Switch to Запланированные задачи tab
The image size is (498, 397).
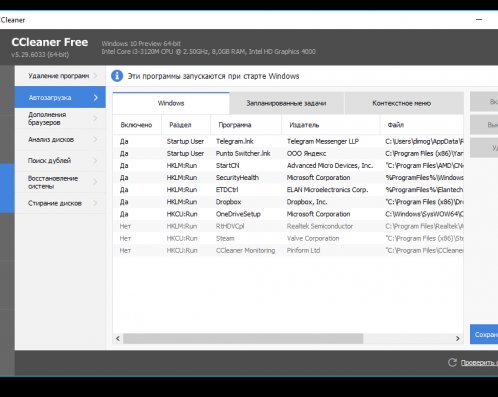point(286,103)
